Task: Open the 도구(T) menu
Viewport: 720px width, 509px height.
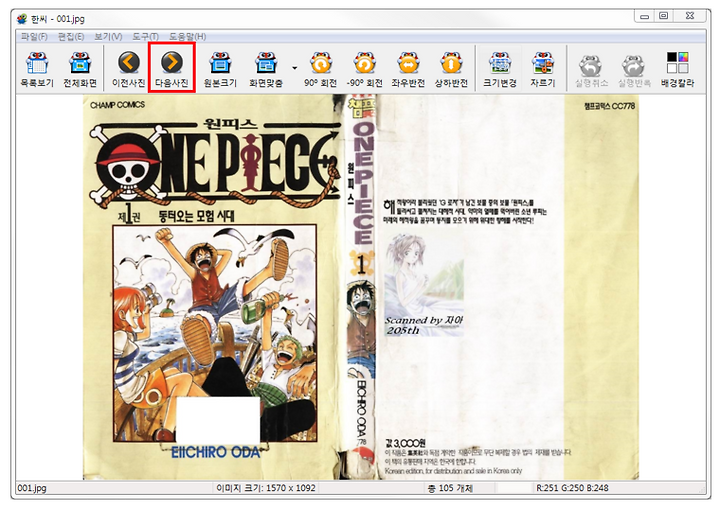Action: (145, 36)
